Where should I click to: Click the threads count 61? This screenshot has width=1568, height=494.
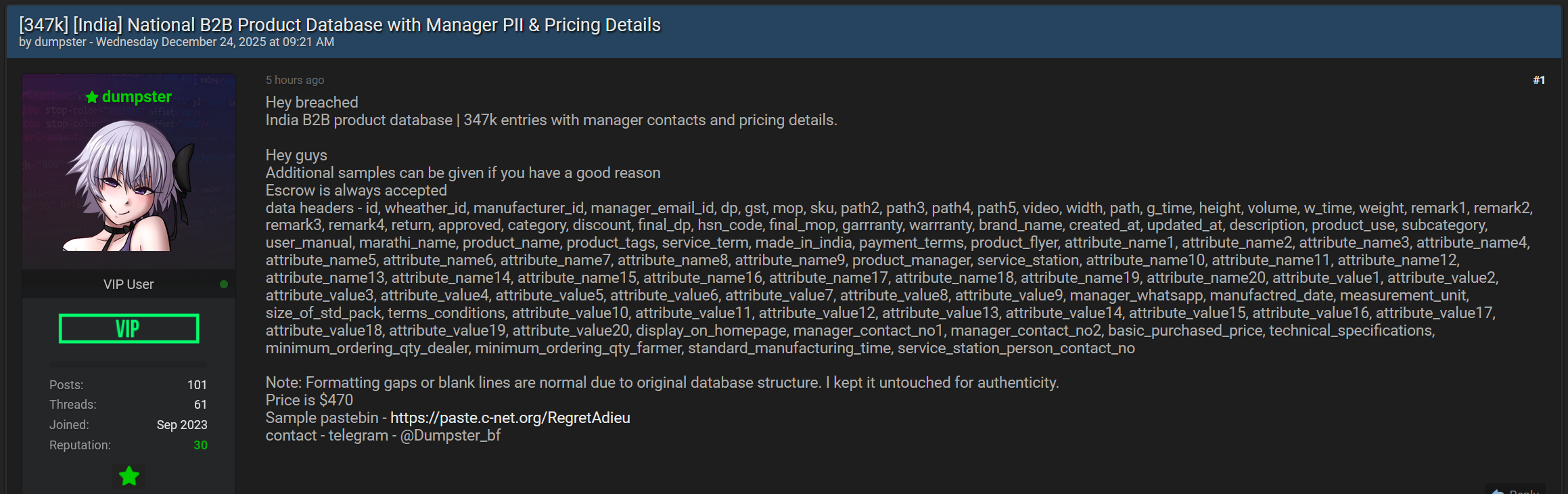pyautogui.click(x=200, y=405)
